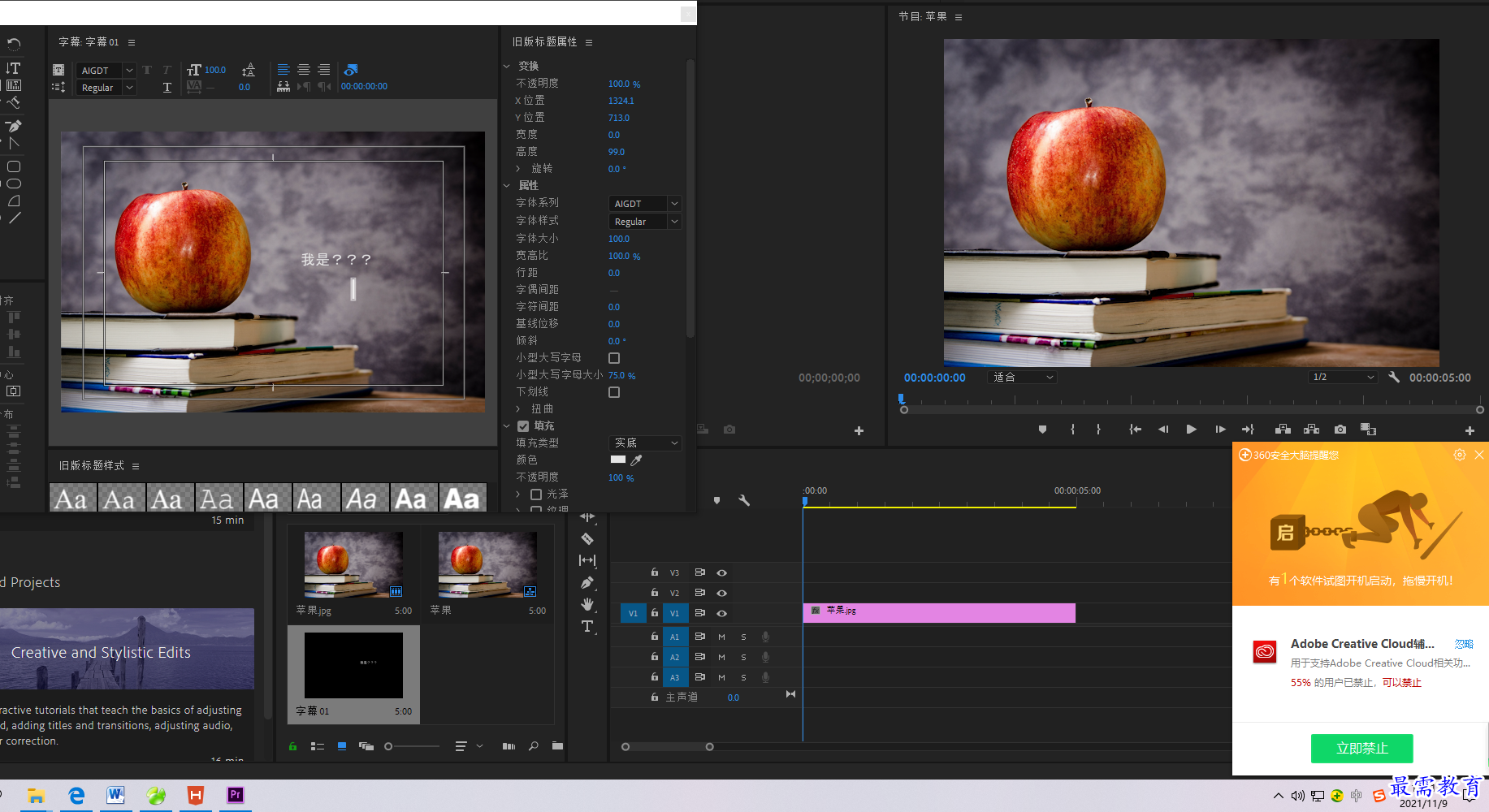The height and width of the screenshot is (812, 1489).
Task: Toggle small caps checkbox
Action: point(614,358)
